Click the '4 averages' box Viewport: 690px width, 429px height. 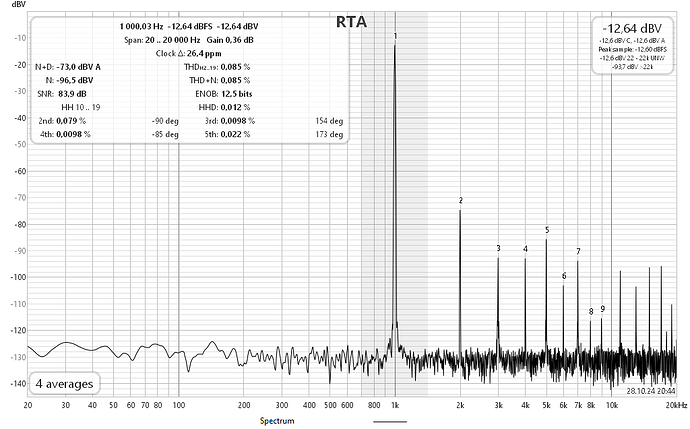(x=64, y=384)
